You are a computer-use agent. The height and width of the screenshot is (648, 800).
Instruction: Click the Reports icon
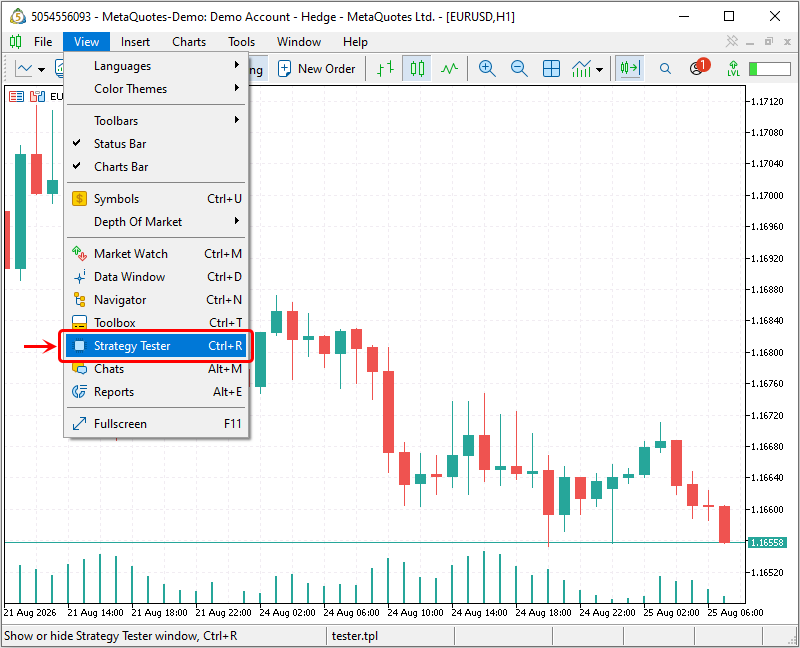80,392
